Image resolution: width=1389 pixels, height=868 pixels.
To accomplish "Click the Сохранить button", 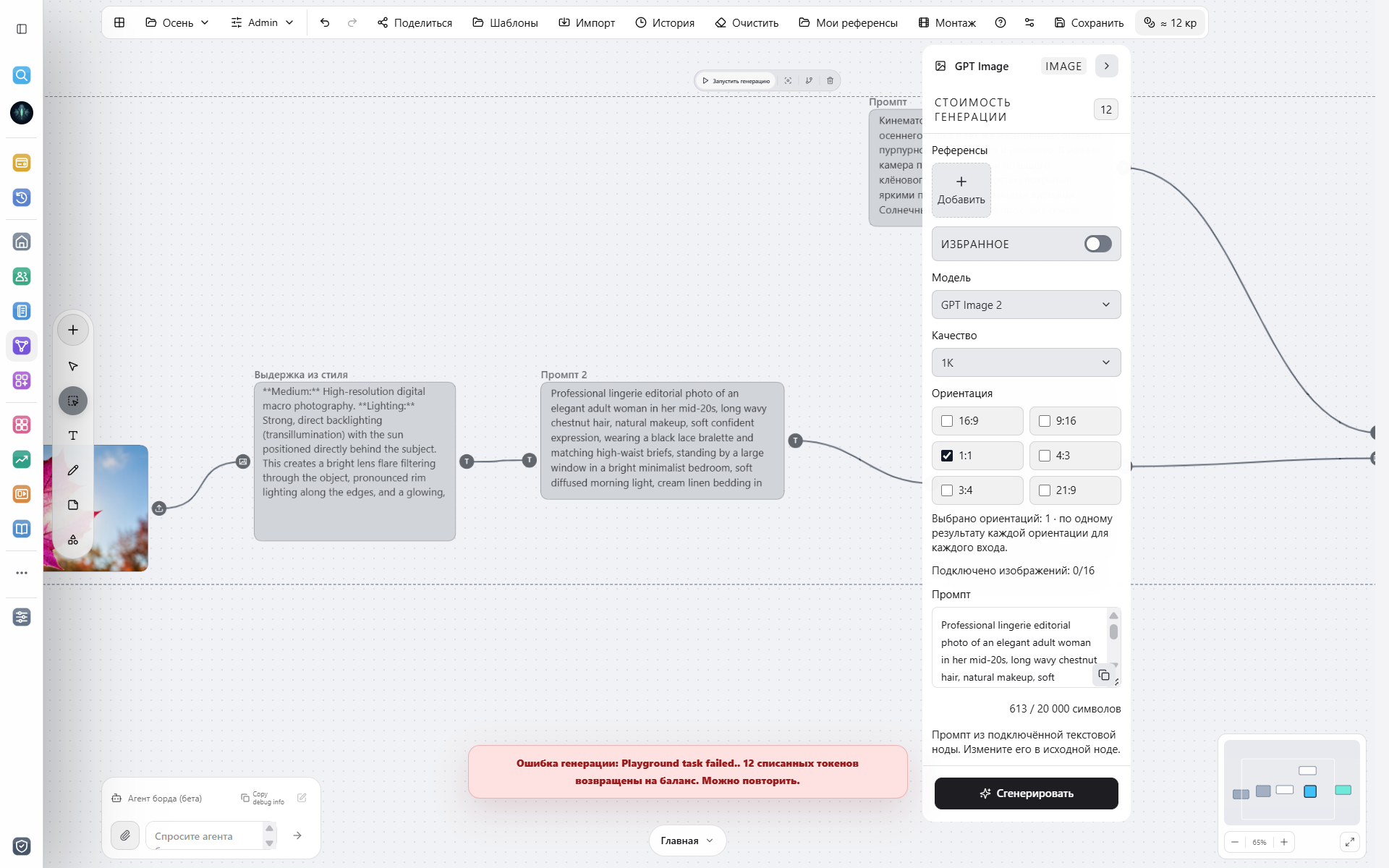I will (x=1089, y=22).
